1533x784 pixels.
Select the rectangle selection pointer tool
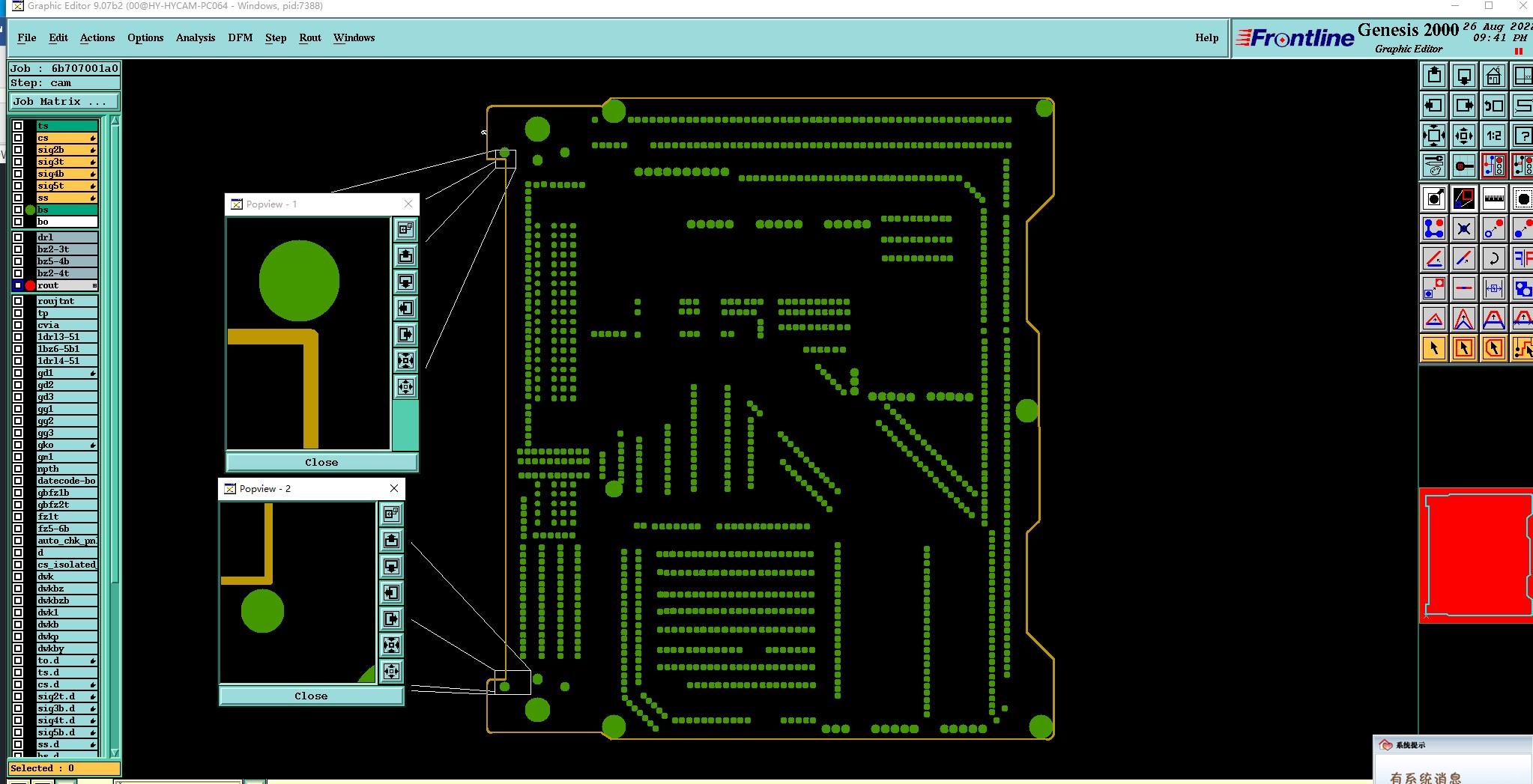[x=1464, y=348]
